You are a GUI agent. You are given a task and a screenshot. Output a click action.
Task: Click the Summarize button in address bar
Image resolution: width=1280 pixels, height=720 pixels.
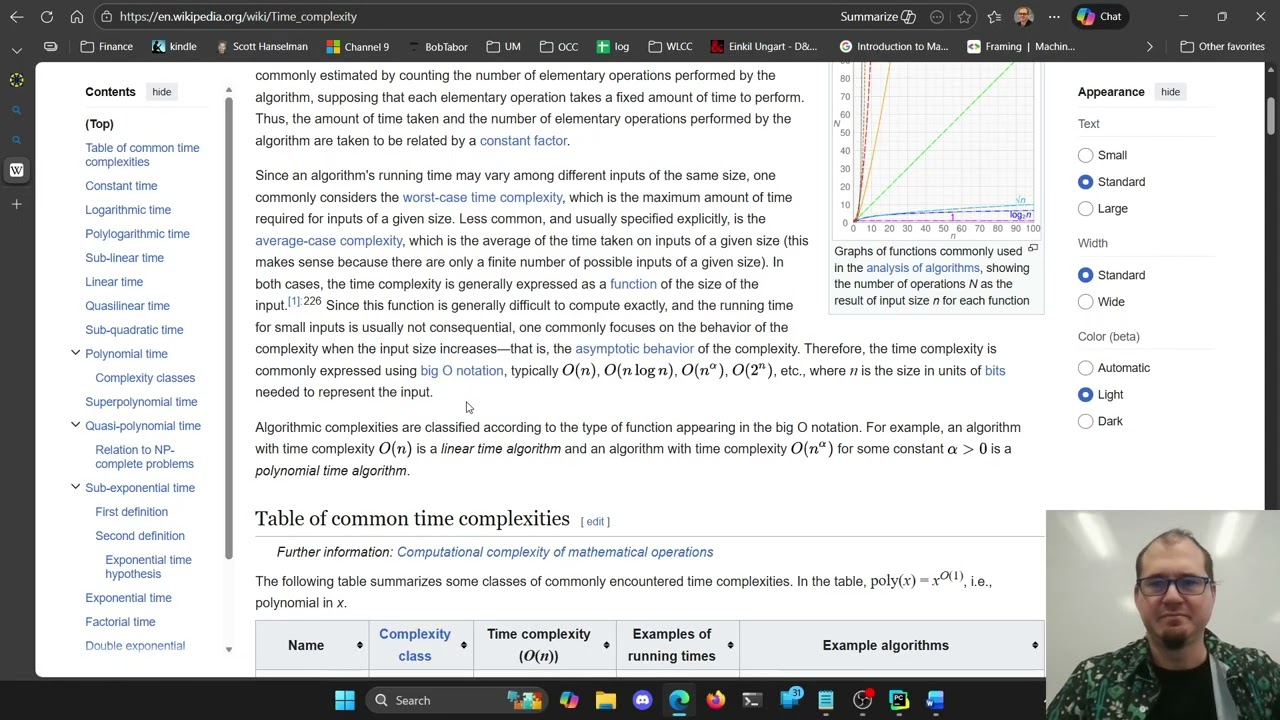[878, 17]
